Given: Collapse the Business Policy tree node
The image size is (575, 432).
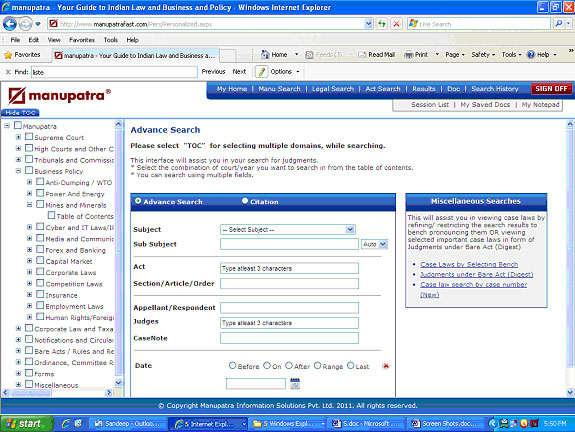Looking at the screenshot, I should [18, 171].
